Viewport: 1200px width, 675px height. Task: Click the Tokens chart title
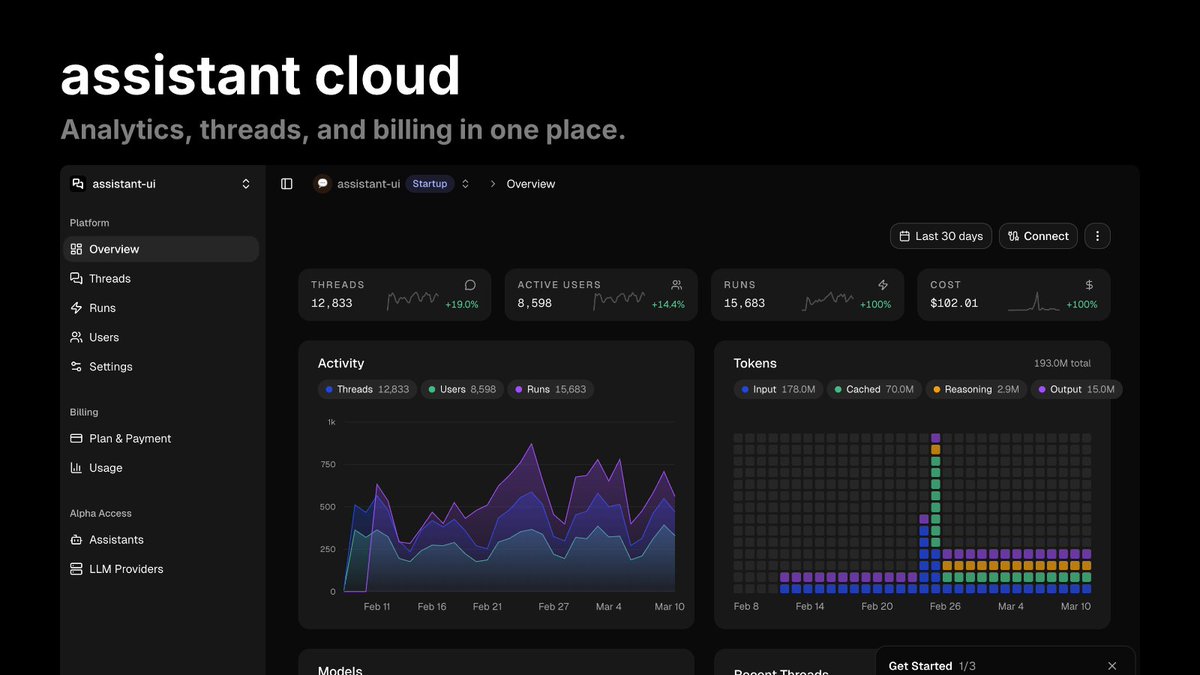[x=755, y=364]
